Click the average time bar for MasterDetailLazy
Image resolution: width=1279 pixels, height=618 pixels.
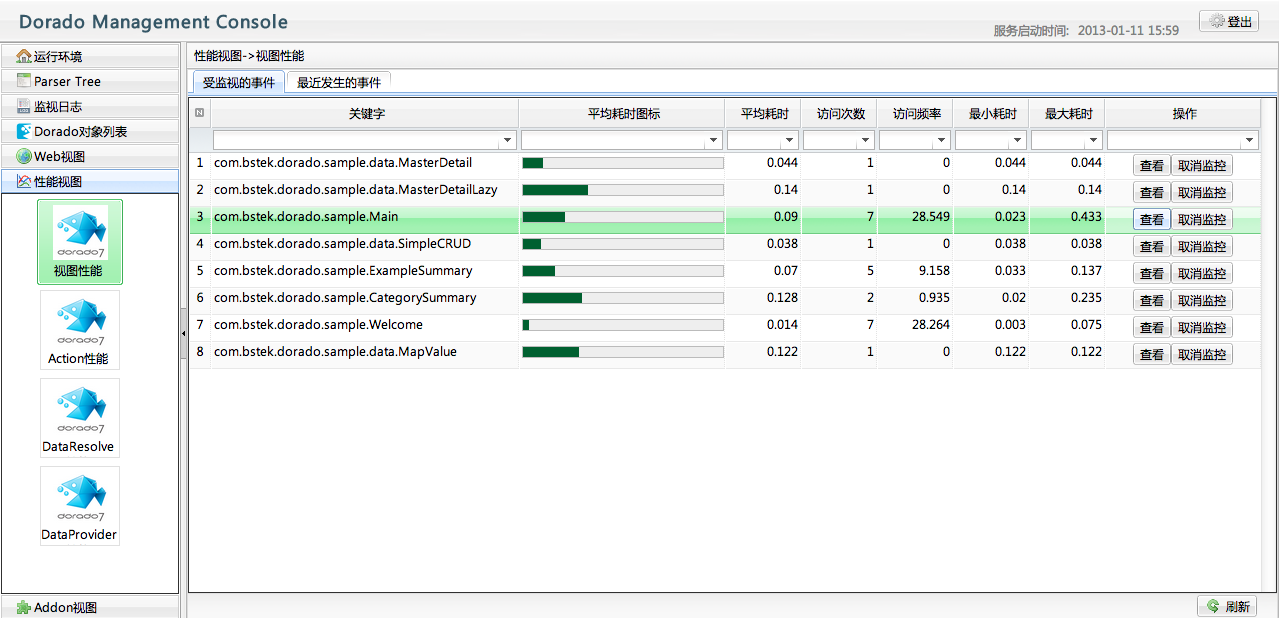tap(622, 190)
